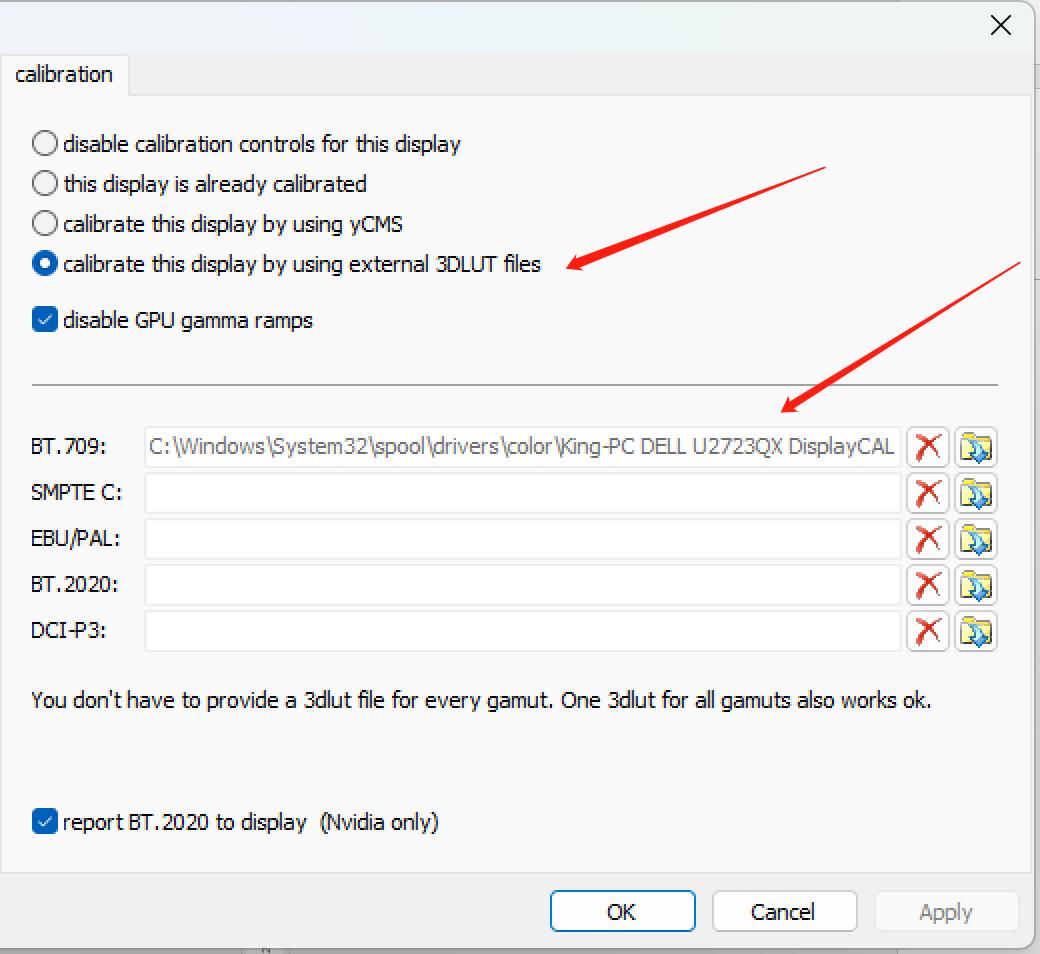
Task: Click the BT.2020 path field
Action: pos(523,584)
